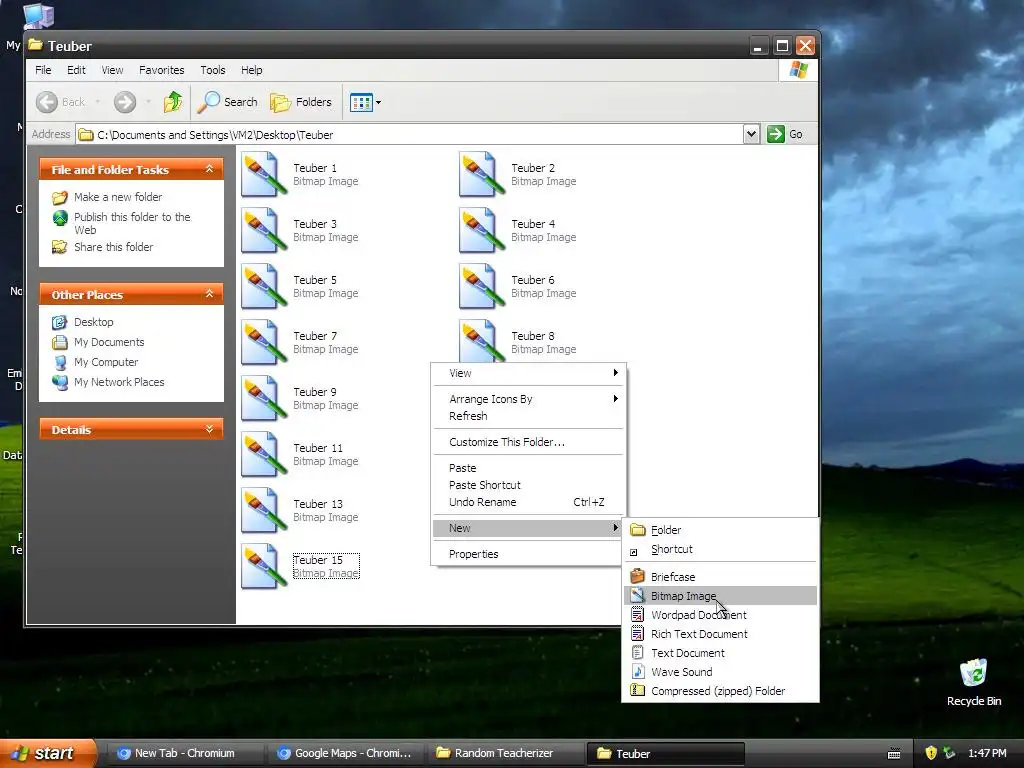Click Share this folder
The height and width of the screenshot is (768, 1024).
pos(113,247)
